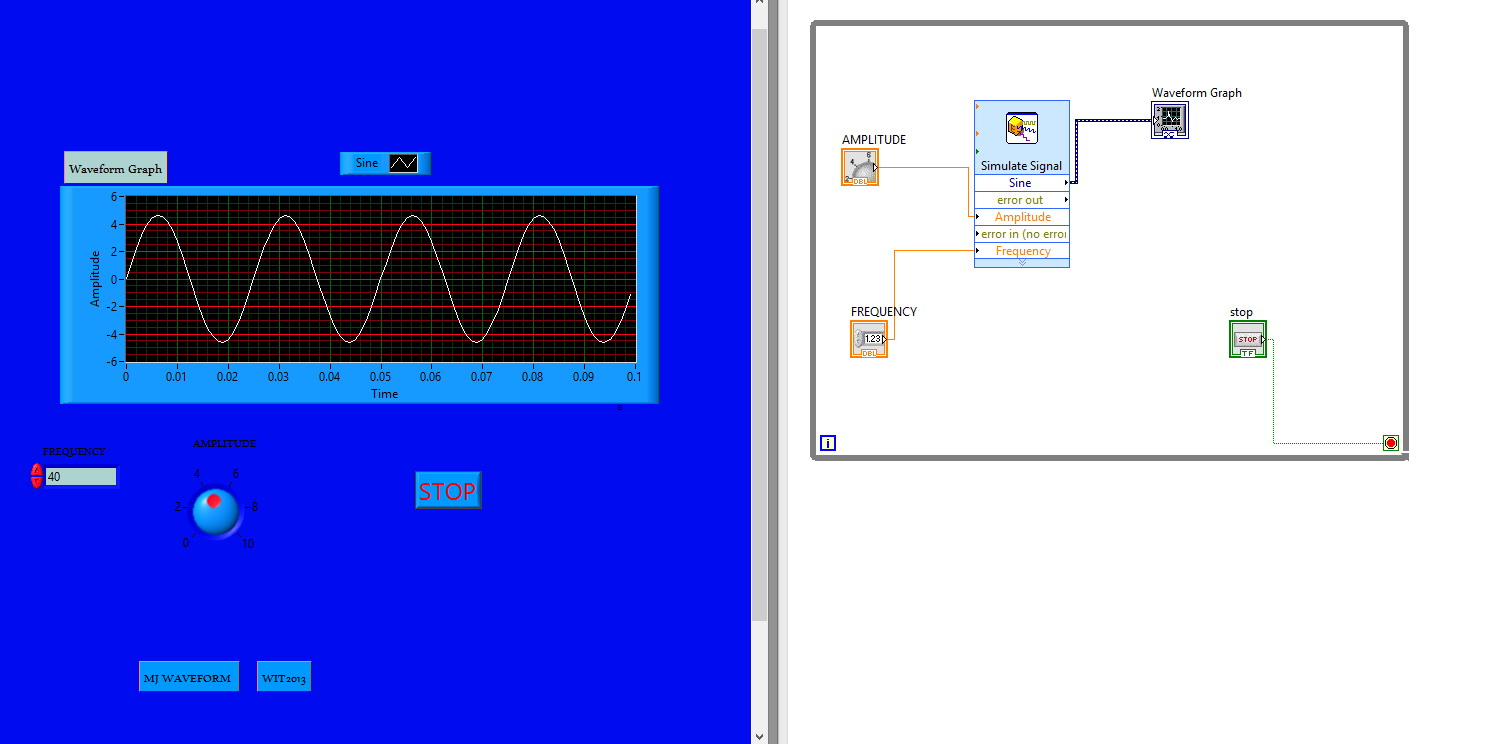
Task: Expand the Simulate Signal node bottom chevron
Action: 1021,263
